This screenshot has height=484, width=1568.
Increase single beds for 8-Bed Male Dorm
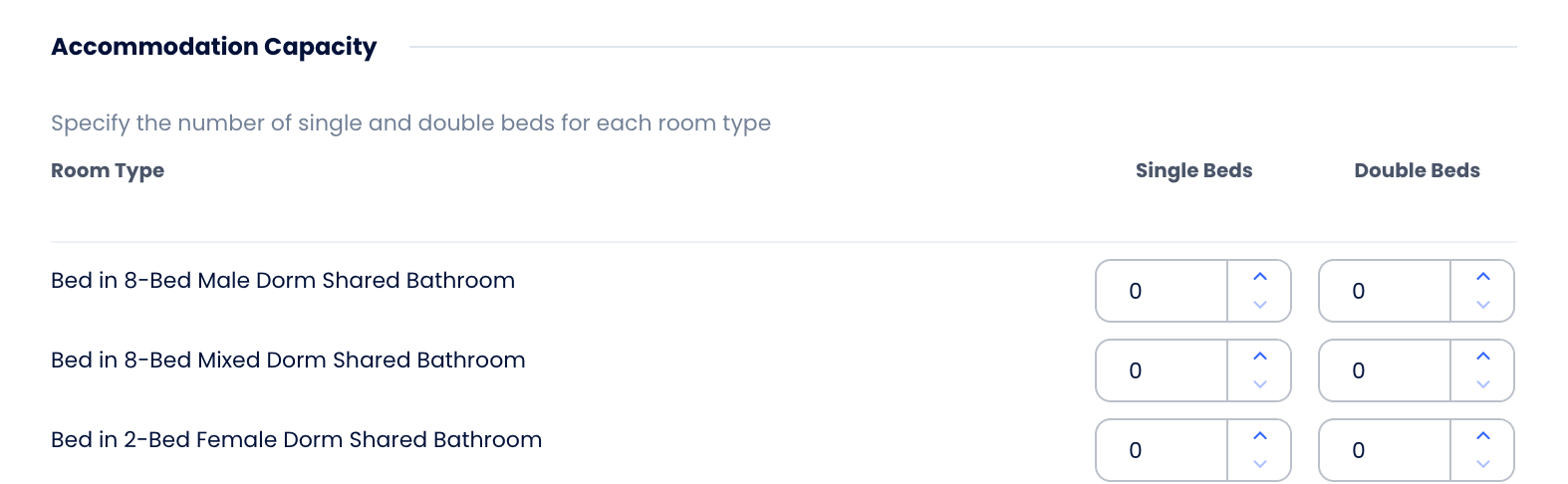point(1260,277)
